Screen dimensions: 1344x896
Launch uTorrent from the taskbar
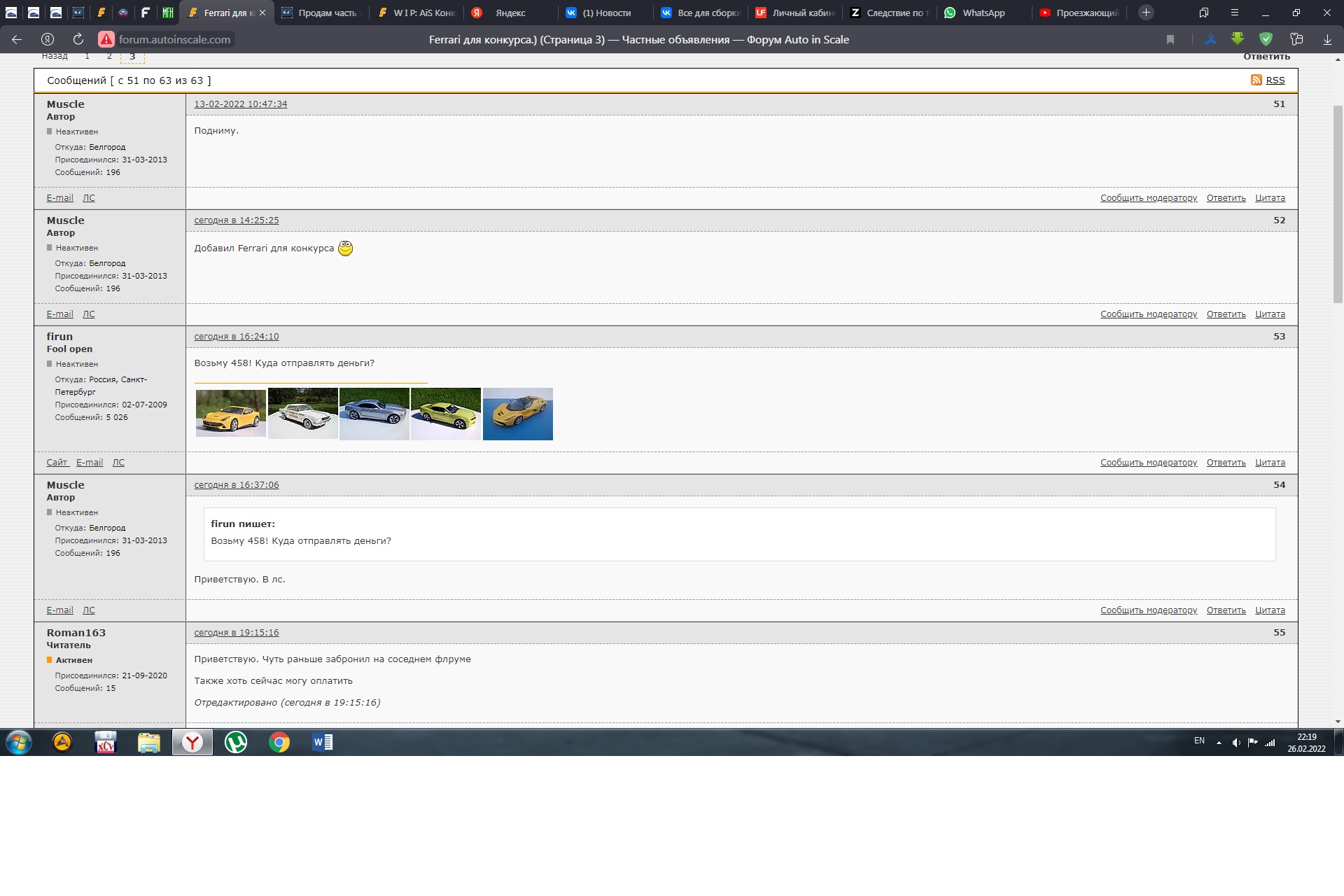click(236, 742)
